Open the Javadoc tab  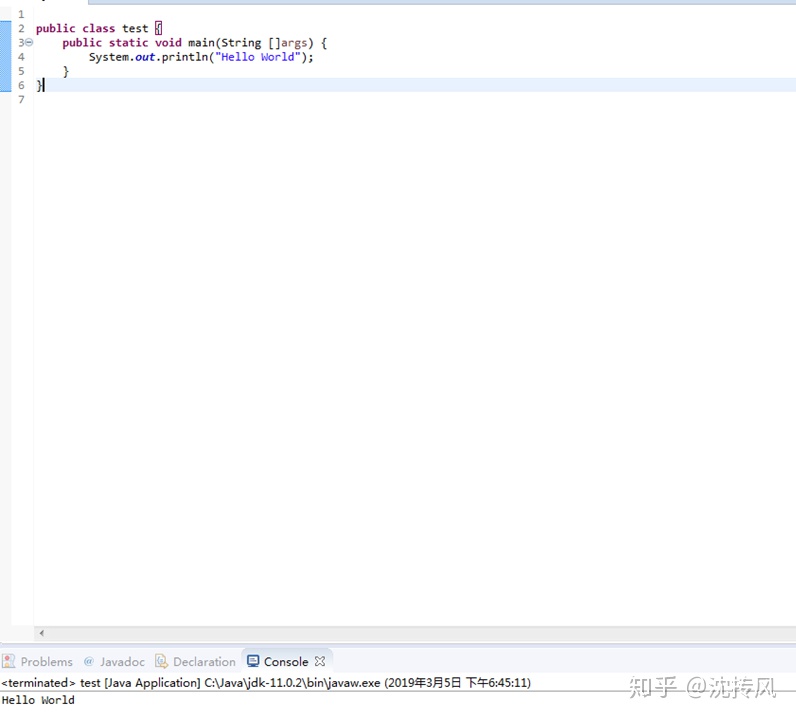tap(114, 662)
